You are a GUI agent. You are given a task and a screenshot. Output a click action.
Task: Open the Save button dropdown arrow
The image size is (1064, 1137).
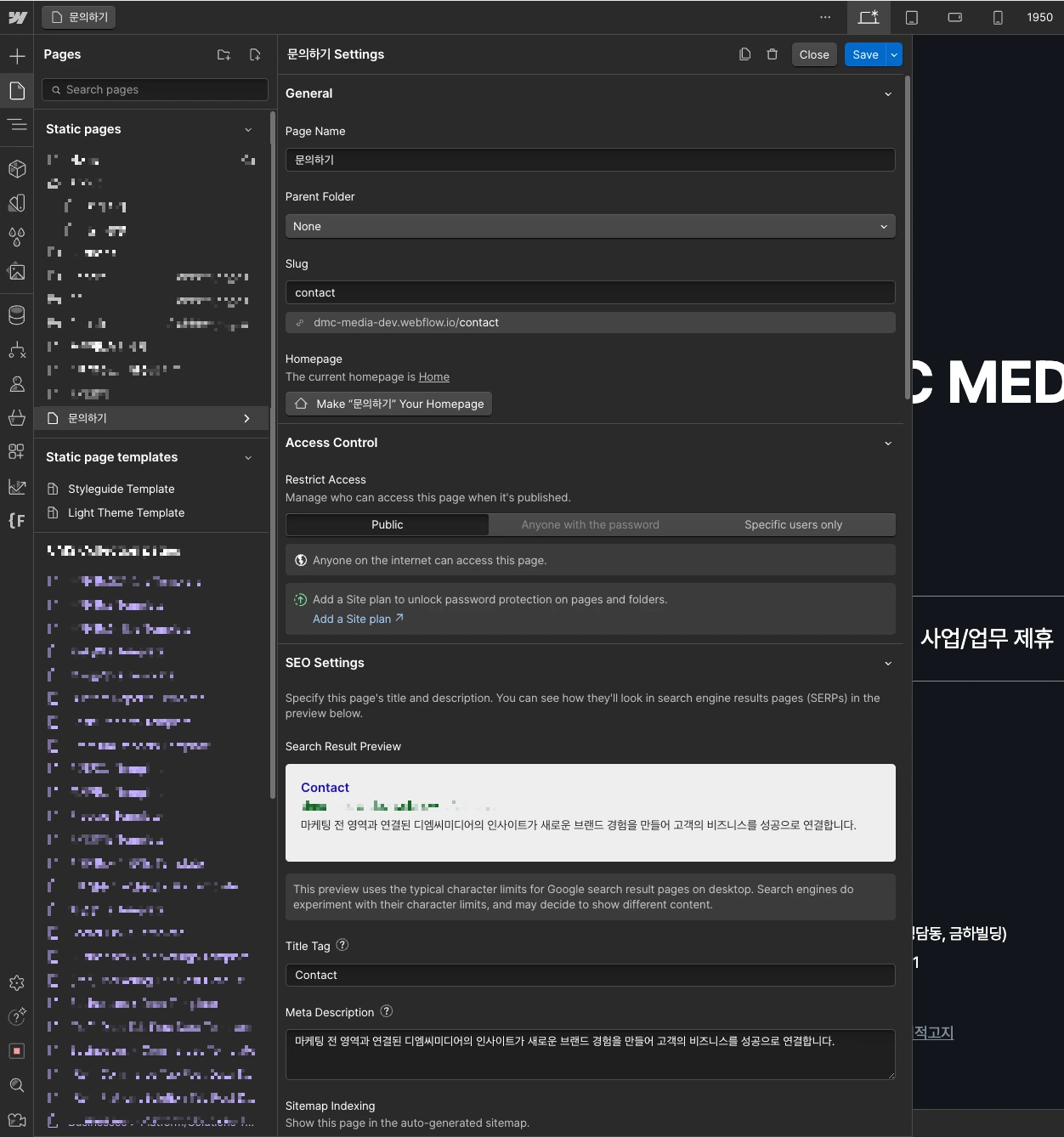(894, 54)
